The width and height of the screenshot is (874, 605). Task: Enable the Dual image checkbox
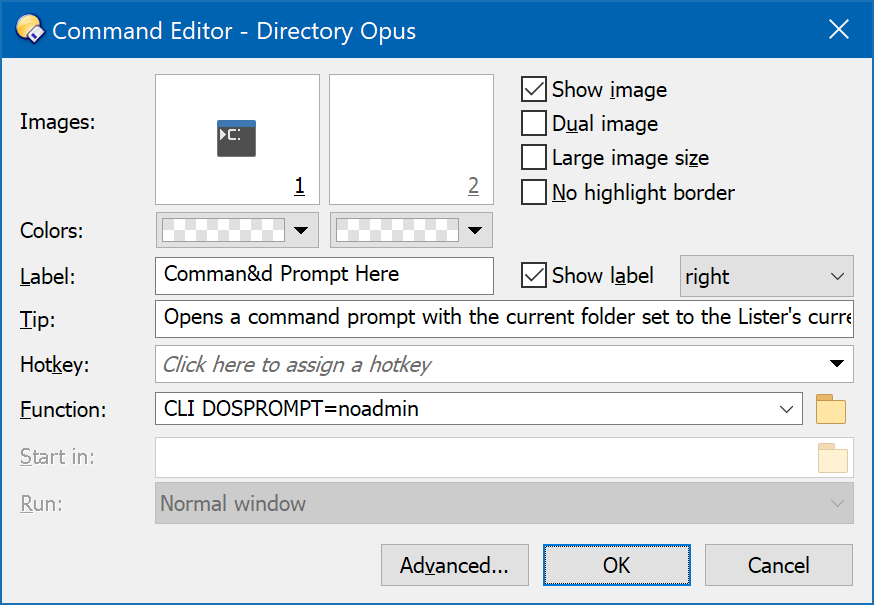533,123
